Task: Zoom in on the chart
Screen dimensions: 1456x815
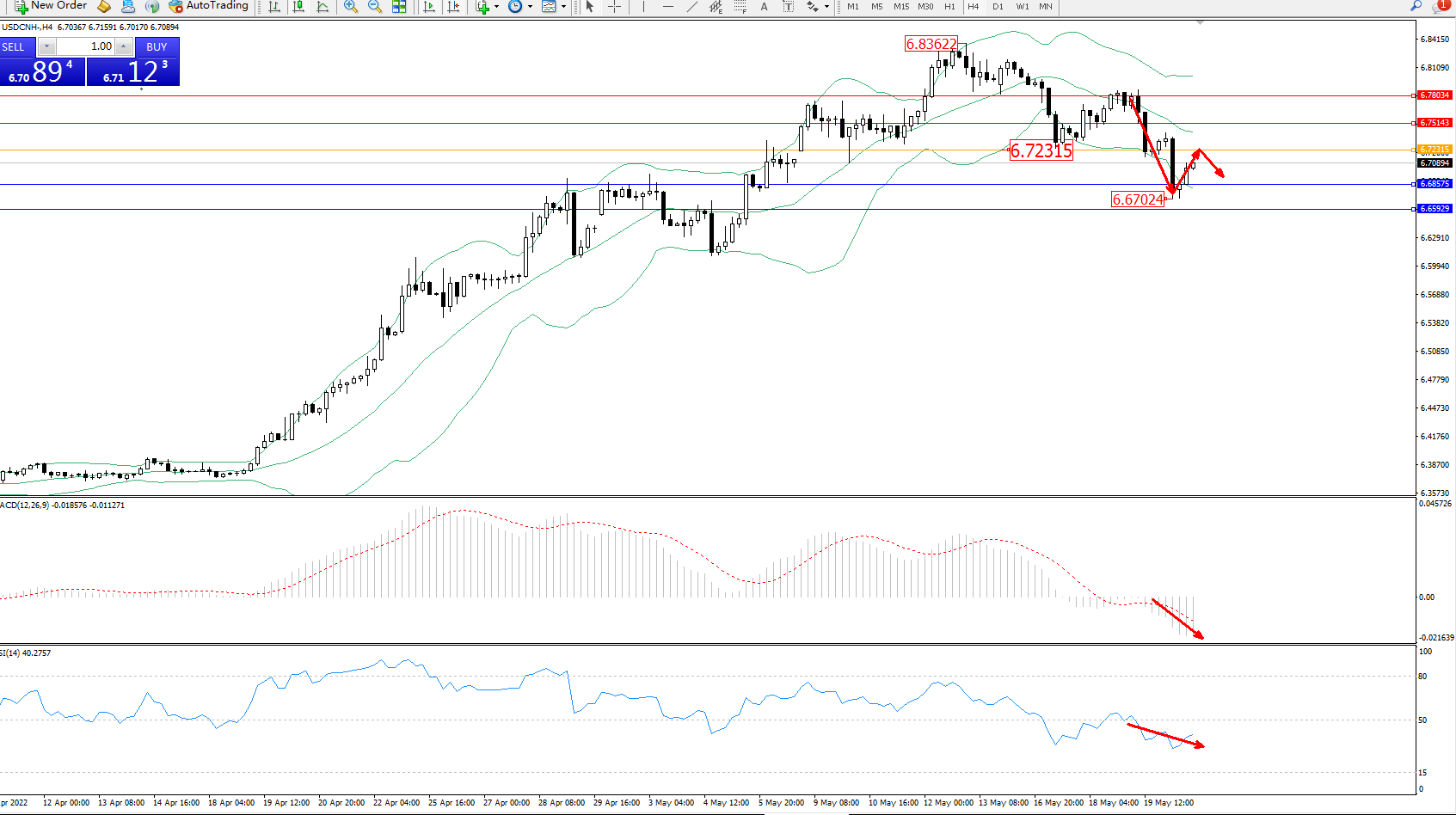Action: (x=351, y=6)
